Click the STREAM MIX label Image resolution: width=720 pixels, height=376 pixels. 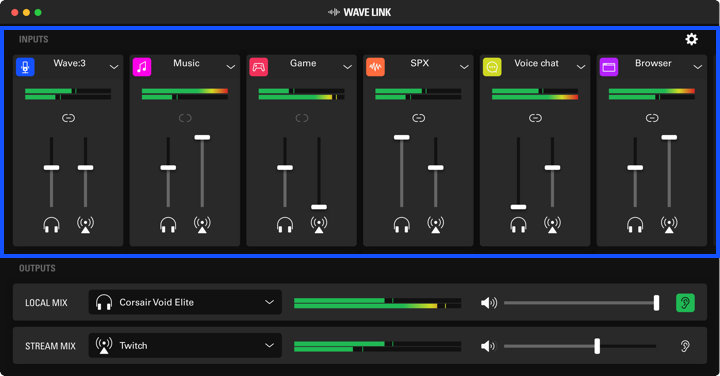coord(50,346)
